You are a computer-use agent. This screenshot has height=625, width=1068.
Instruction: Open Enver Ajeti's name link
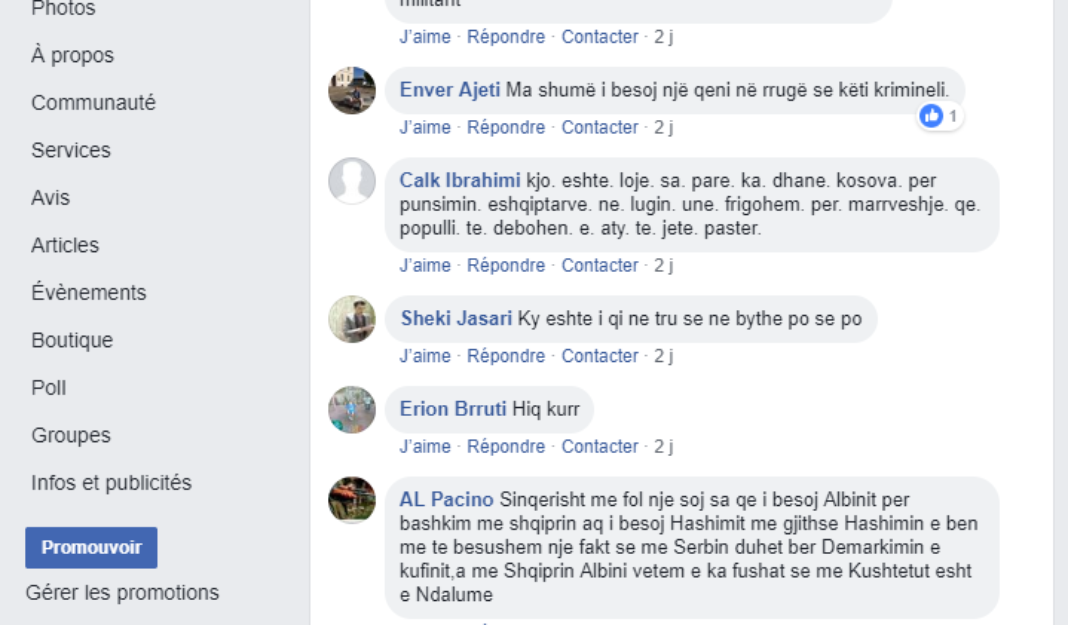[450, 90]
